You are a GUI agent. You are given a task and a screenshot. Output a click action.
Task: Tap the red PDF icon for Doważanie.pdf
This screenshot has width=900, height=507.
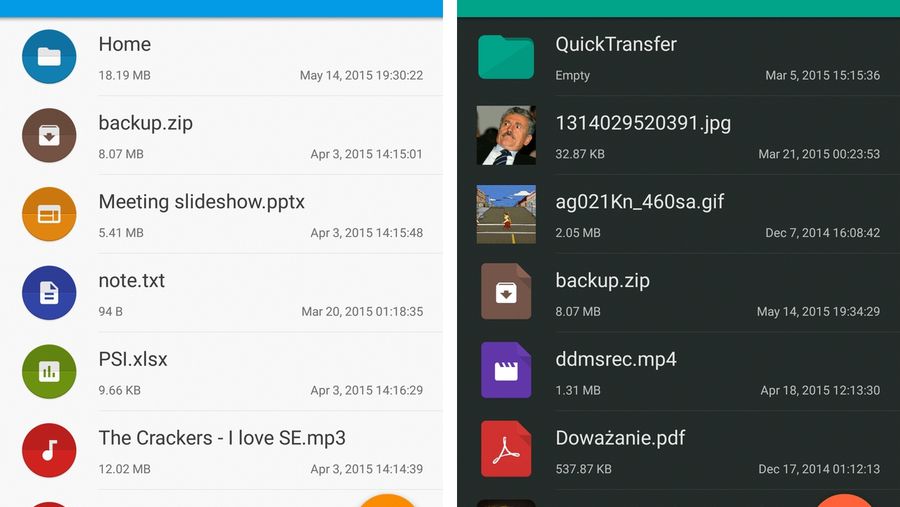[506, 448]
